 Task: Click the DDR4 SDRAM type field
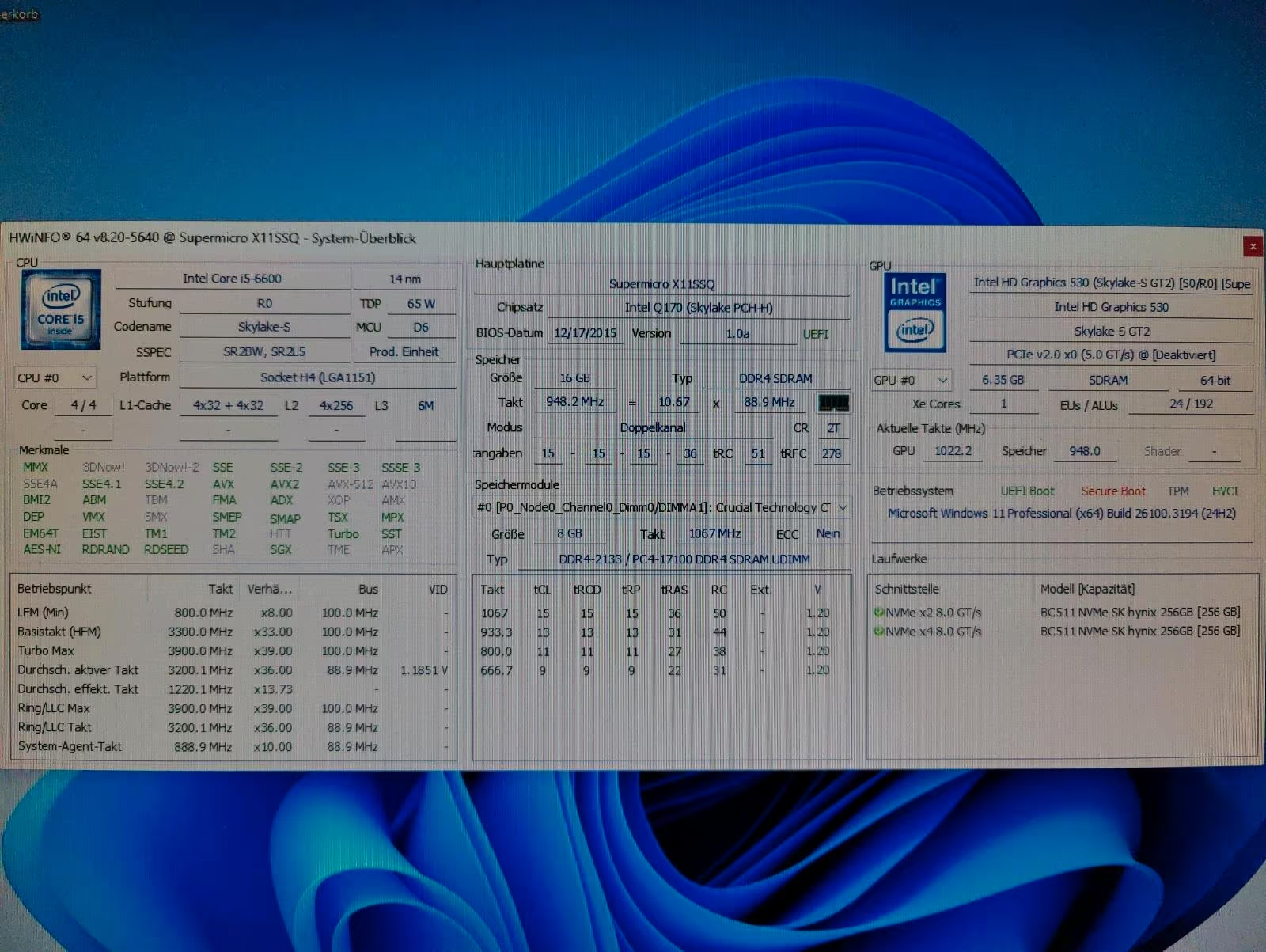click(775, 378)
